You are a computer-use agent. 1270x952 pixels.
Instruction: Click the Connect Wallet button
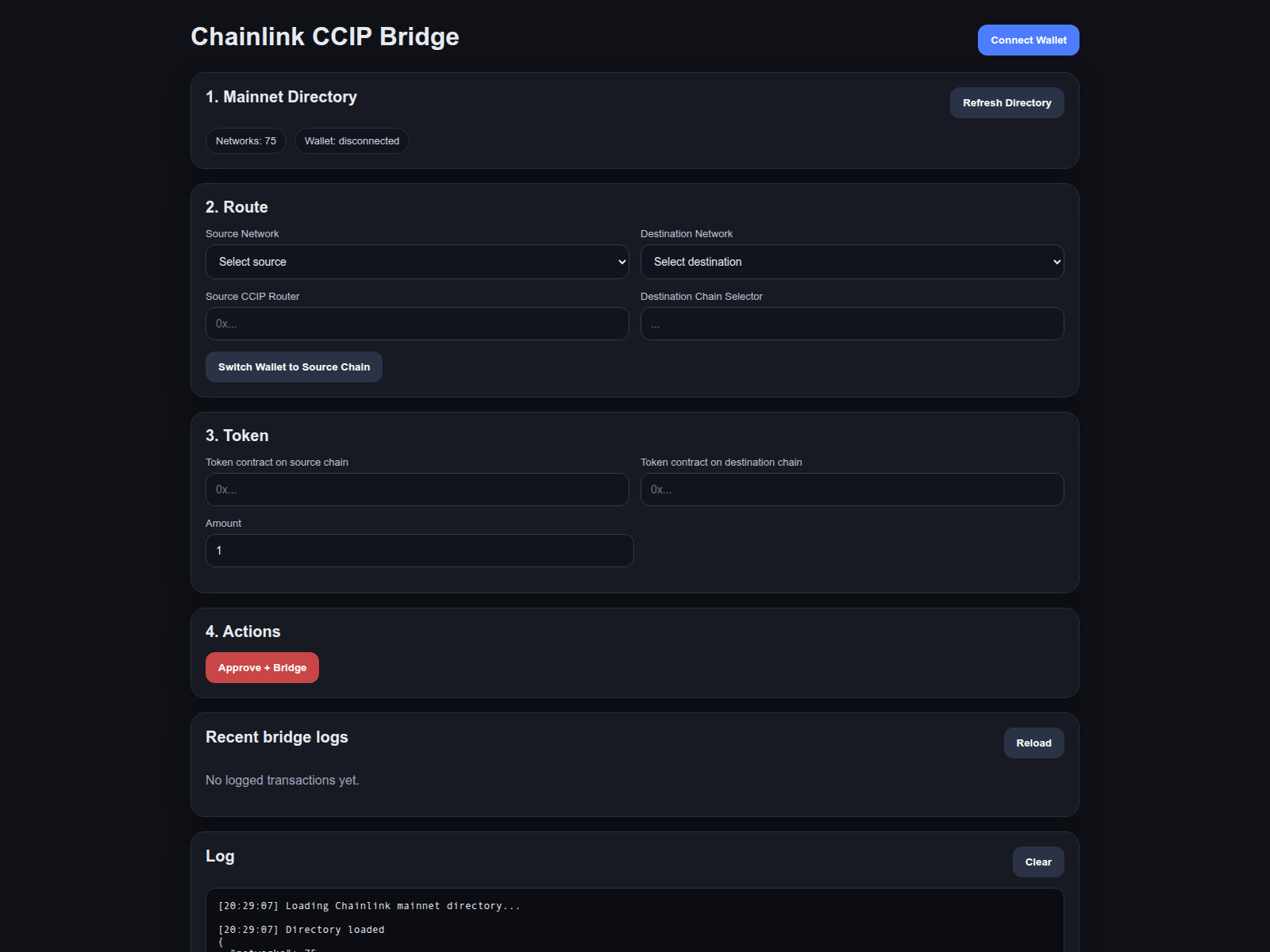point(1028,40)
